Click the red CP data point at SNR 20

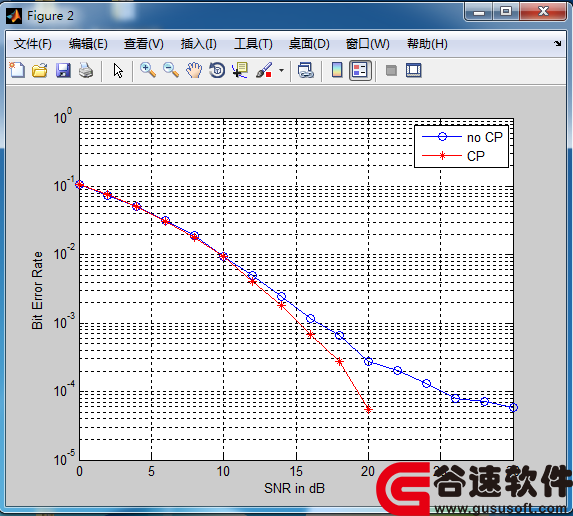point(368,410)
